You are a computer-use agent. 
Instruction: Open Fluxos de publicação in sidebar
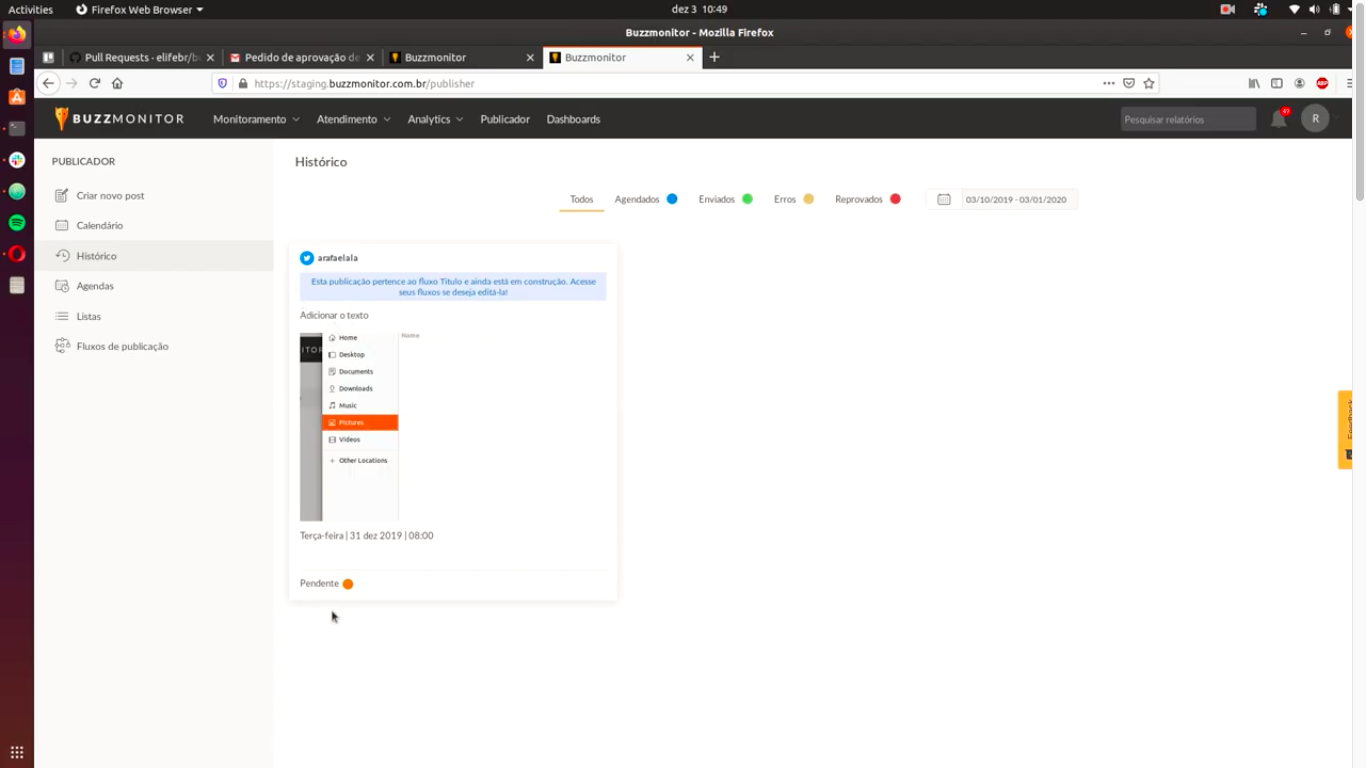tap(122, 346)
